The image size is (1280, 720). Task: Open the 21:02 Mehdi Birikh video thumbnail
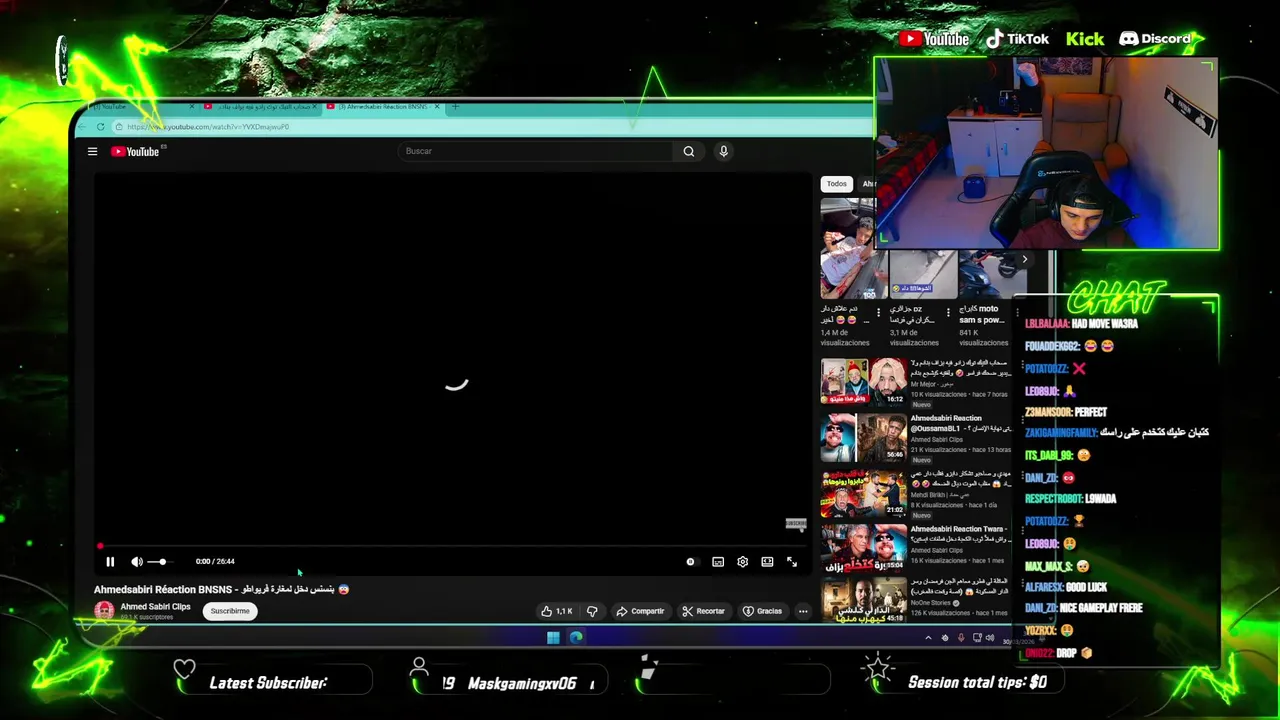coord(863,493)
